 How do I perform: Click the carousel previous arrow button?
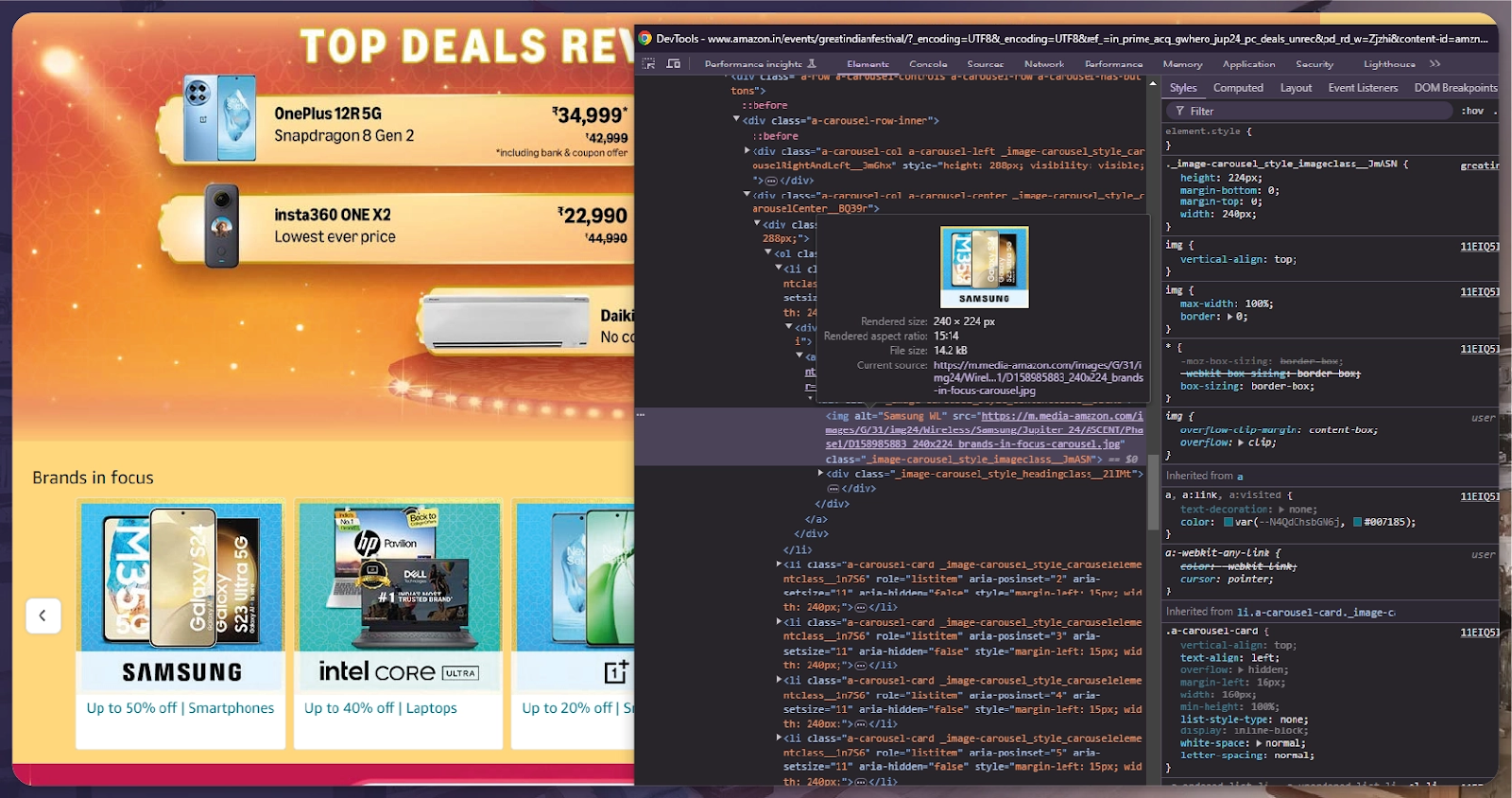tap(43, 616)
